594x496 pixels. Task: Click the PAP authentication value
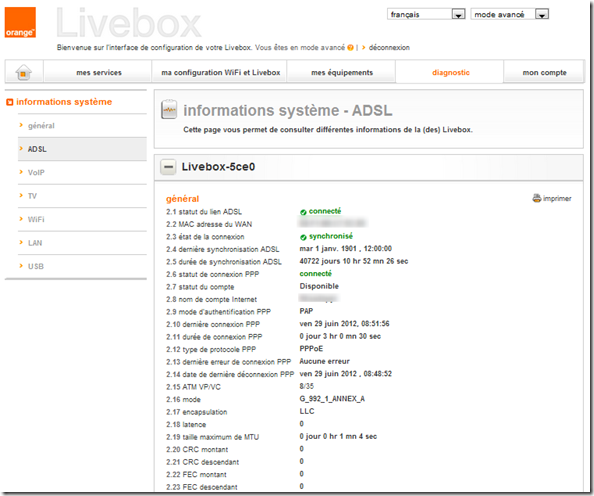[306, 311]
